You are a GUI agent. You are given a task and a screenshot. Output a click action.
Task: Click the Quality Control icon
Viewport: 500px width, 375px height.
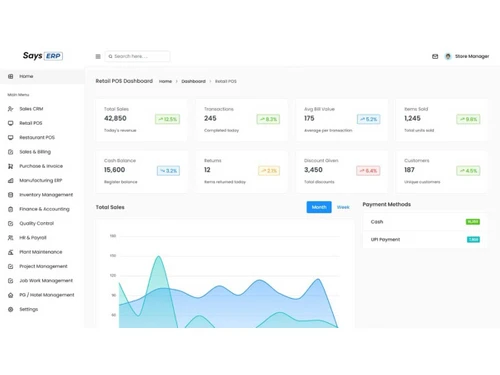pos(11,223)
